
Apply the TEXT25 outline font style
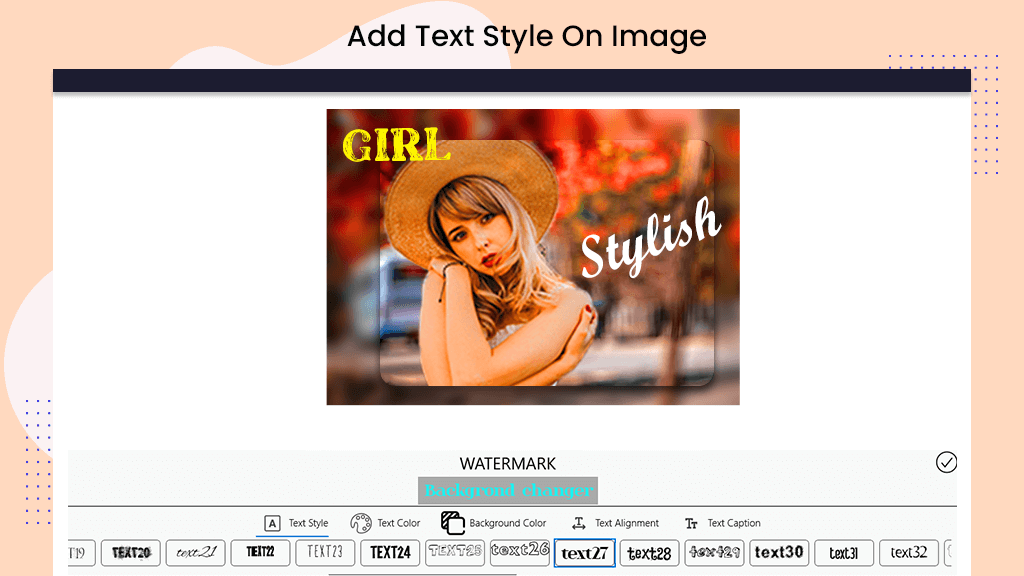point(455,552)
